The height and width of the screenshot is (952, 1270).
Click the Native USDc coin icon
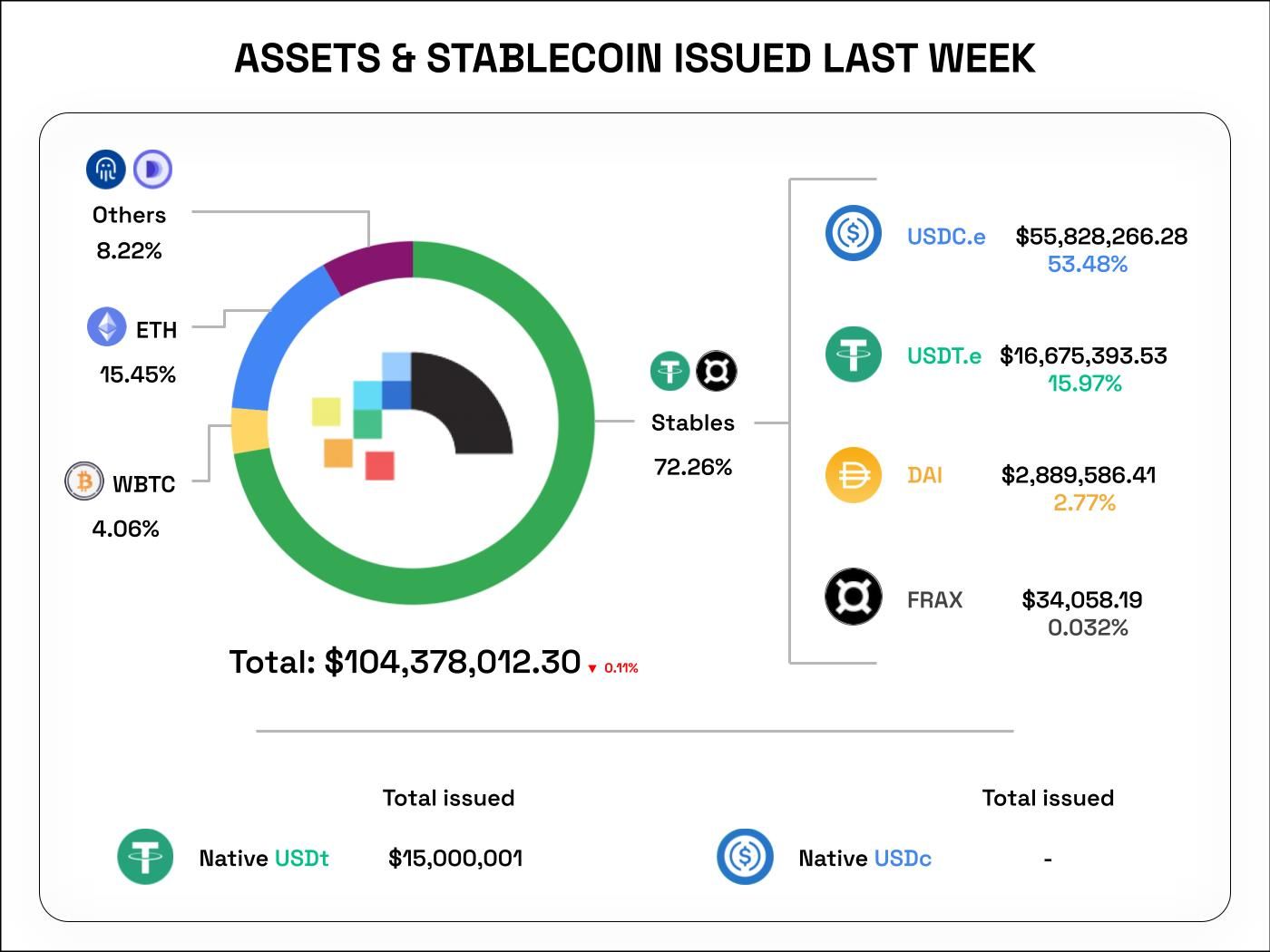point(745,856)
